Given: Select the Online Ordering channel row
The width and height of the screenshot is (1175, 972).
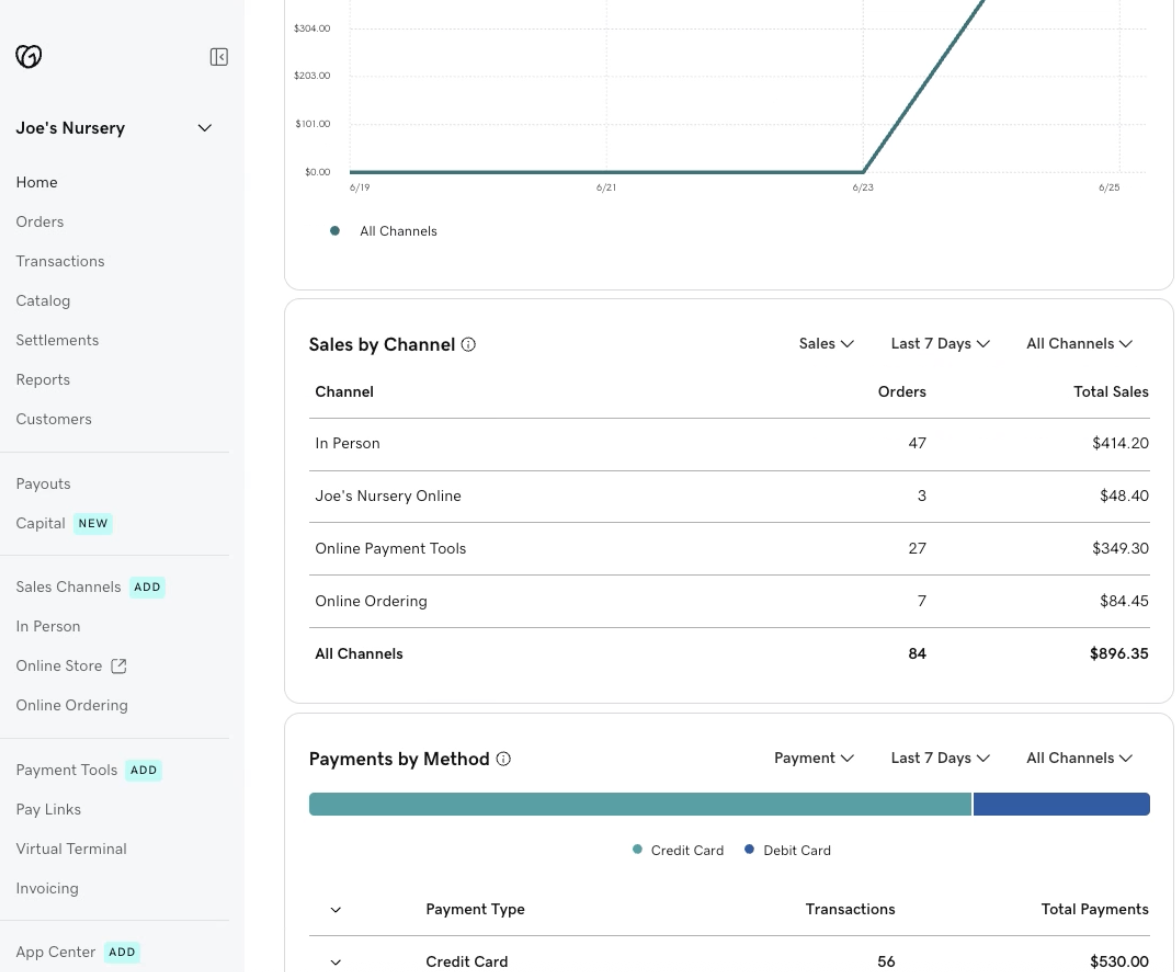Looking at the screenshot, I should coord(729,601).
